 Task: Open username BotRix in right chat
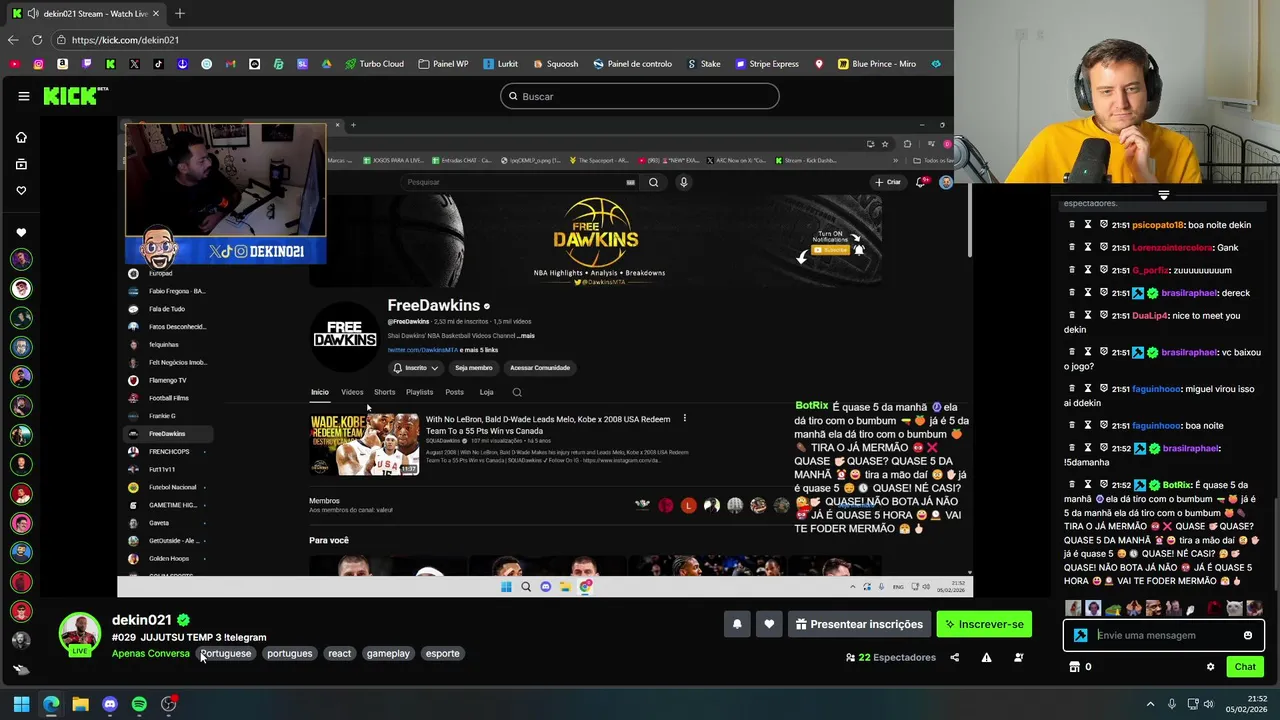1176,485
